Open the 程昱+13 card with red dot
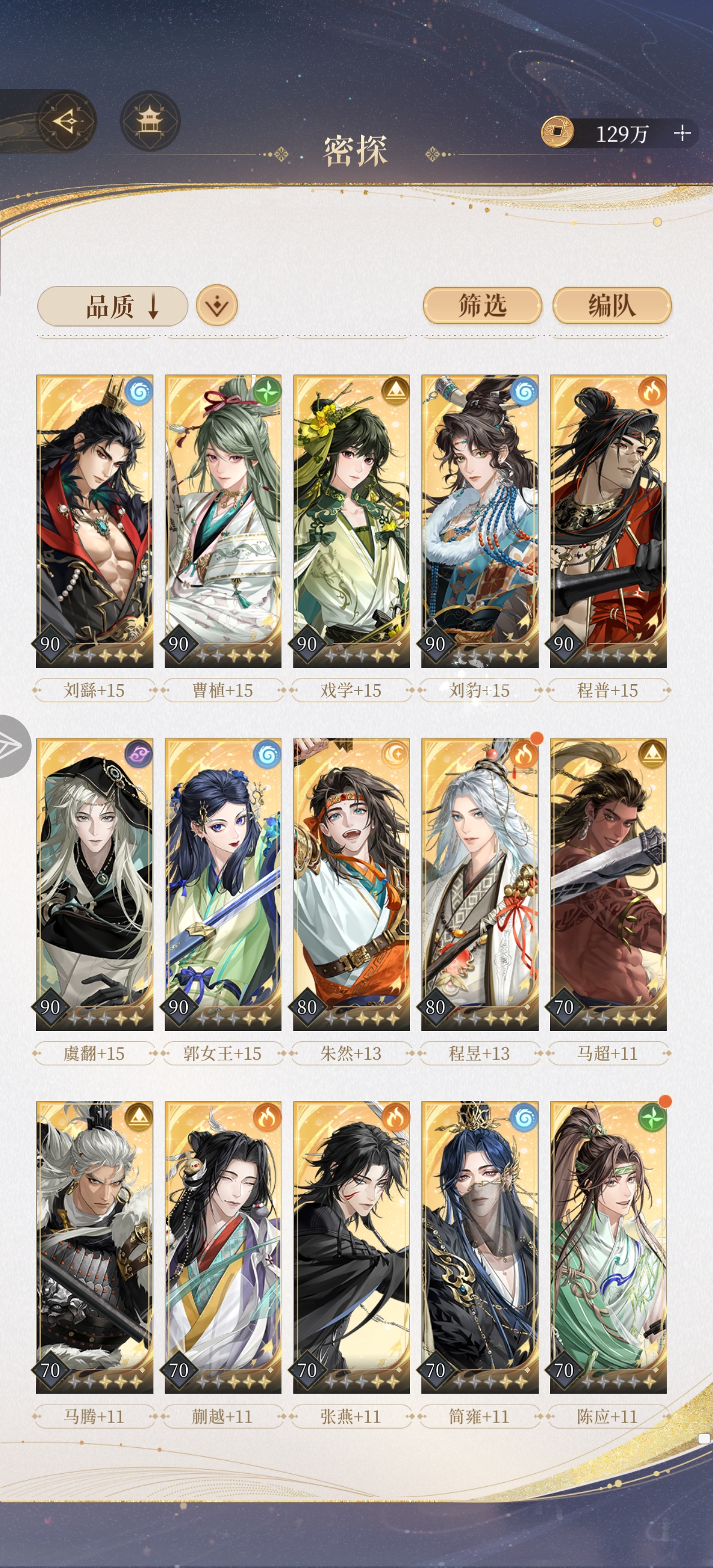This screenshot has height=1568, width=713. tap(480, 884)
